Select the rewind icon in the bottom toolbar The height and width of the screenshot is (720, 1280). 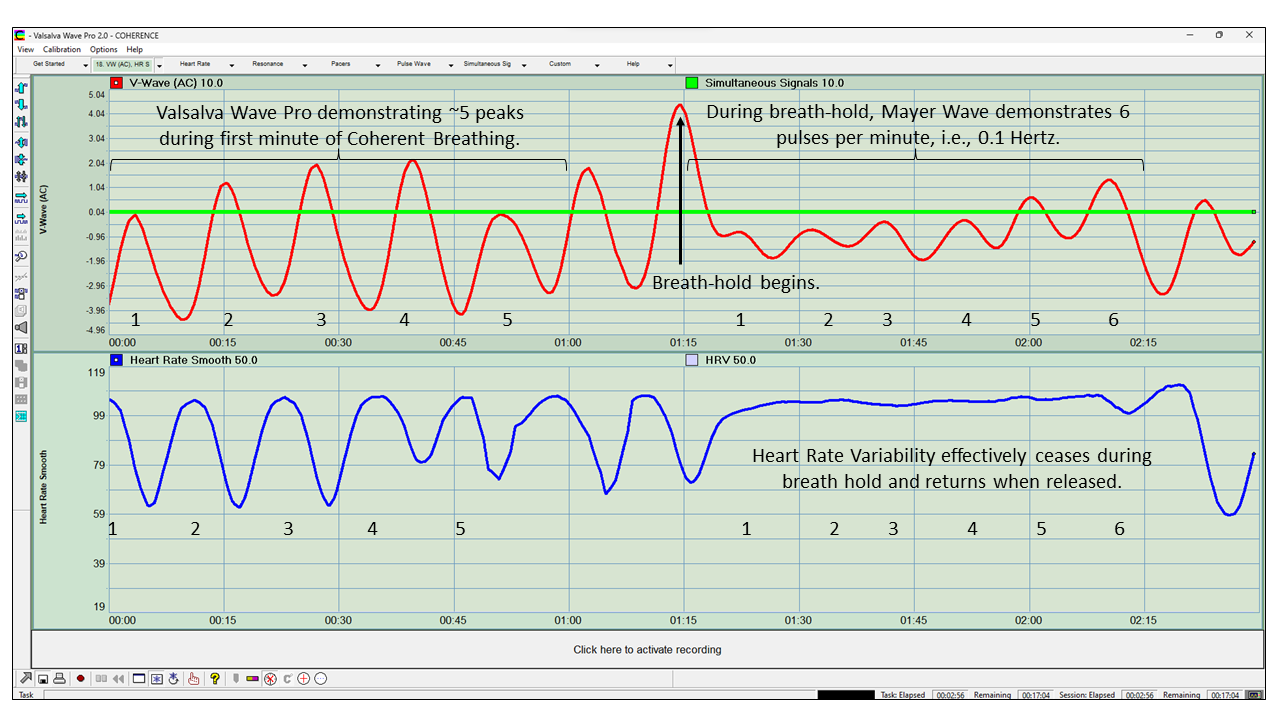pos(119,679)
